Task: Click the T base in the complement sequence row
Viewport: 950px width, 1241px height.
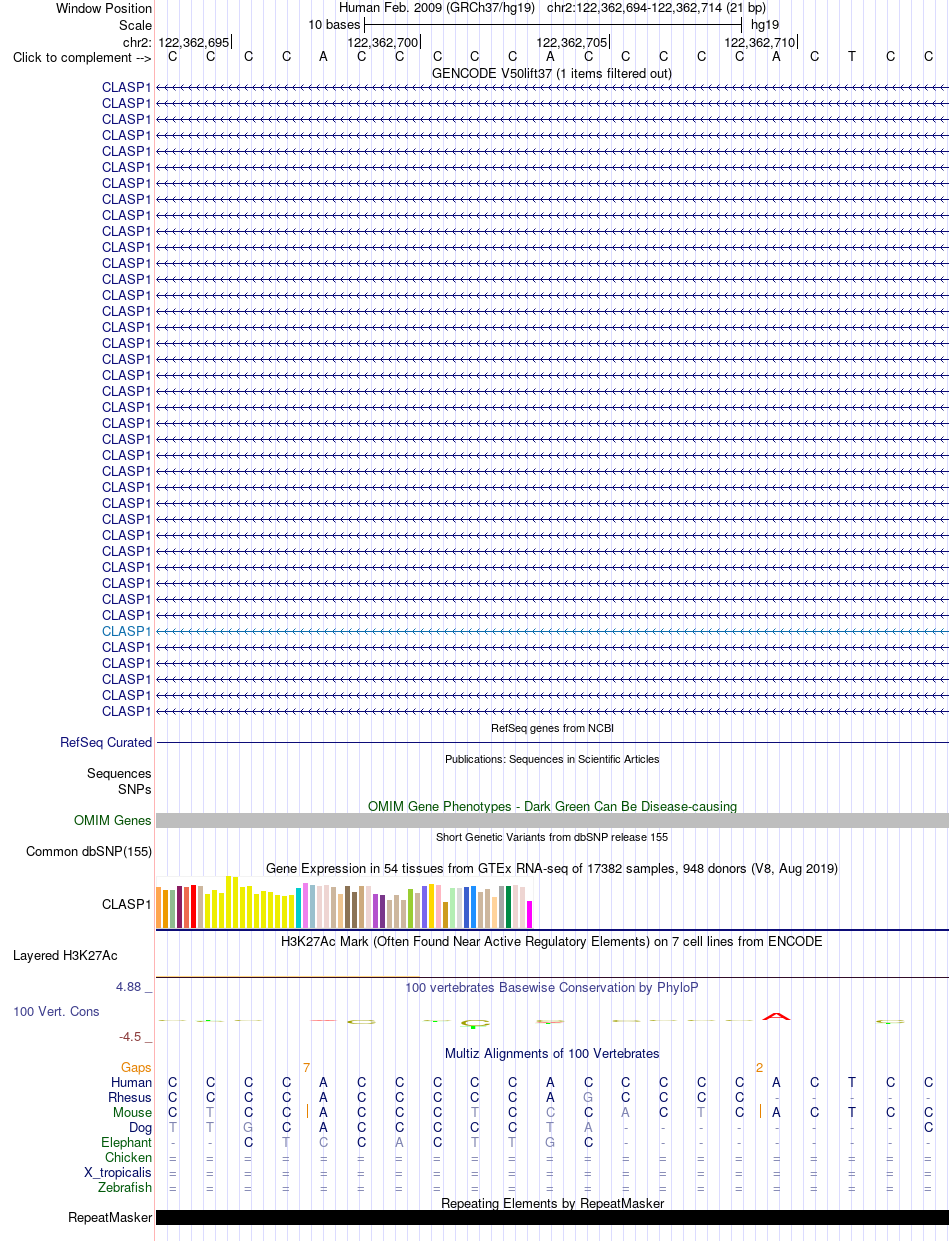Action: [852, 57]
